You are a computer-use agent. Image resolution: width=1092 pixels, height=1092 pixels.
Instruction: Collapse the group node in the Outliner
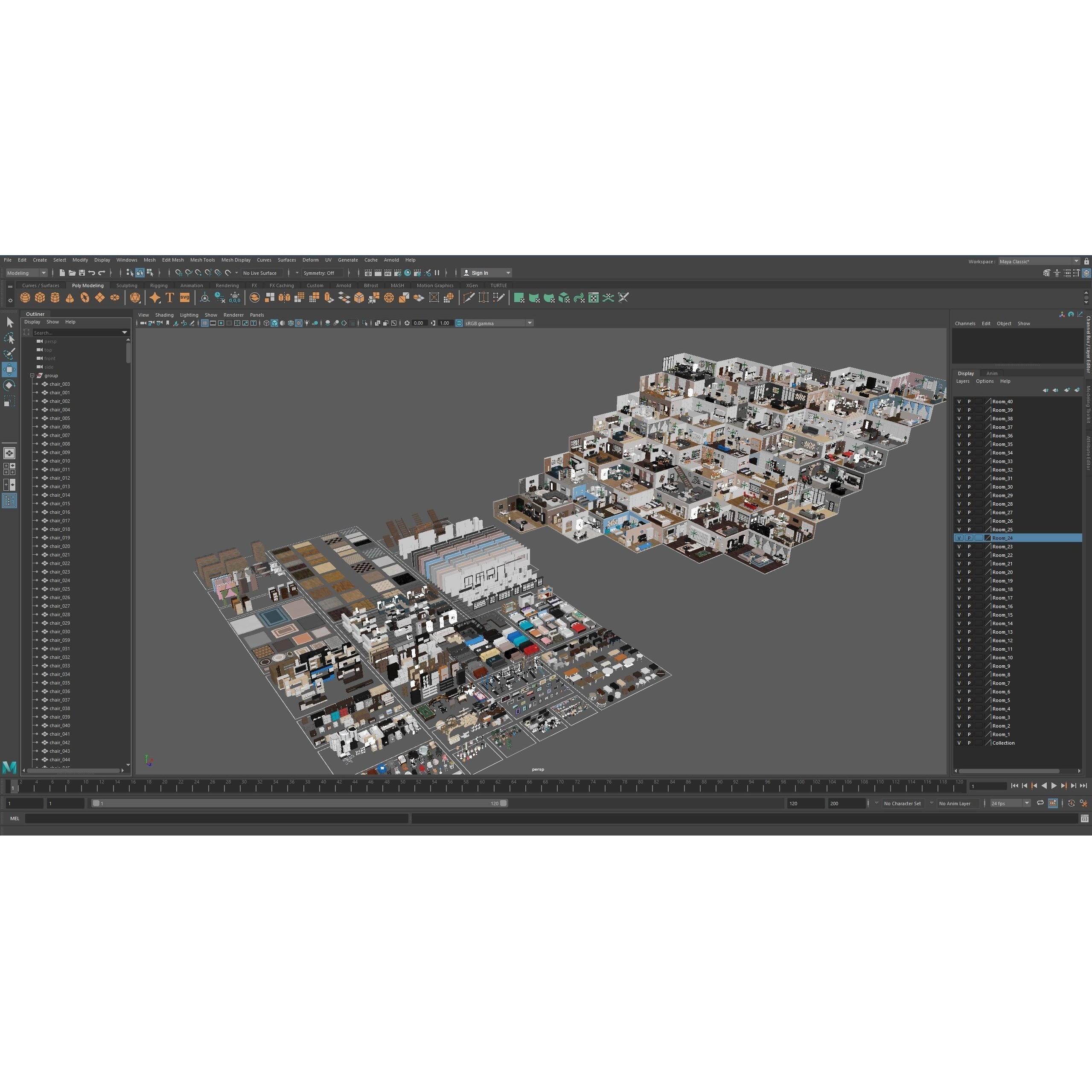point(32,375)
